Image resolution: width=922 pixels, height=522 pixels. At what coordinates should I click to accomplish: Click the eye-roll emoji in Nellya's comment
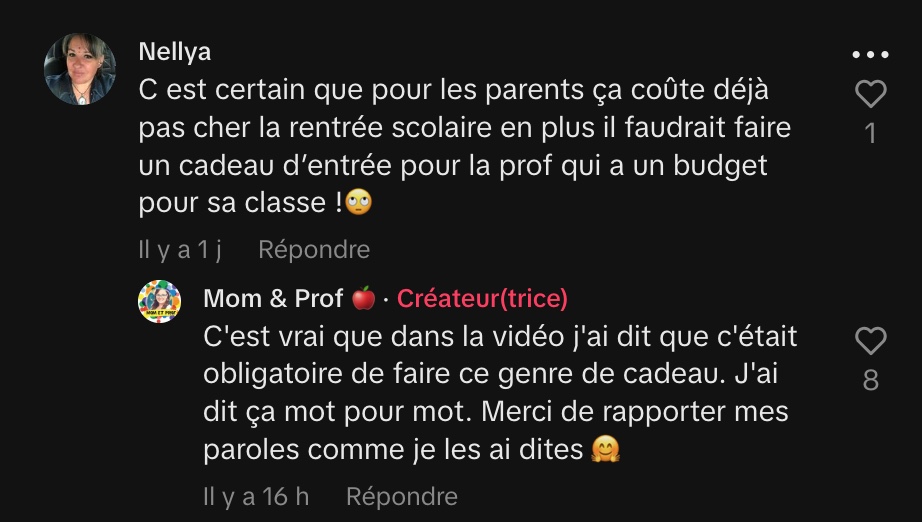pos(358,202)
